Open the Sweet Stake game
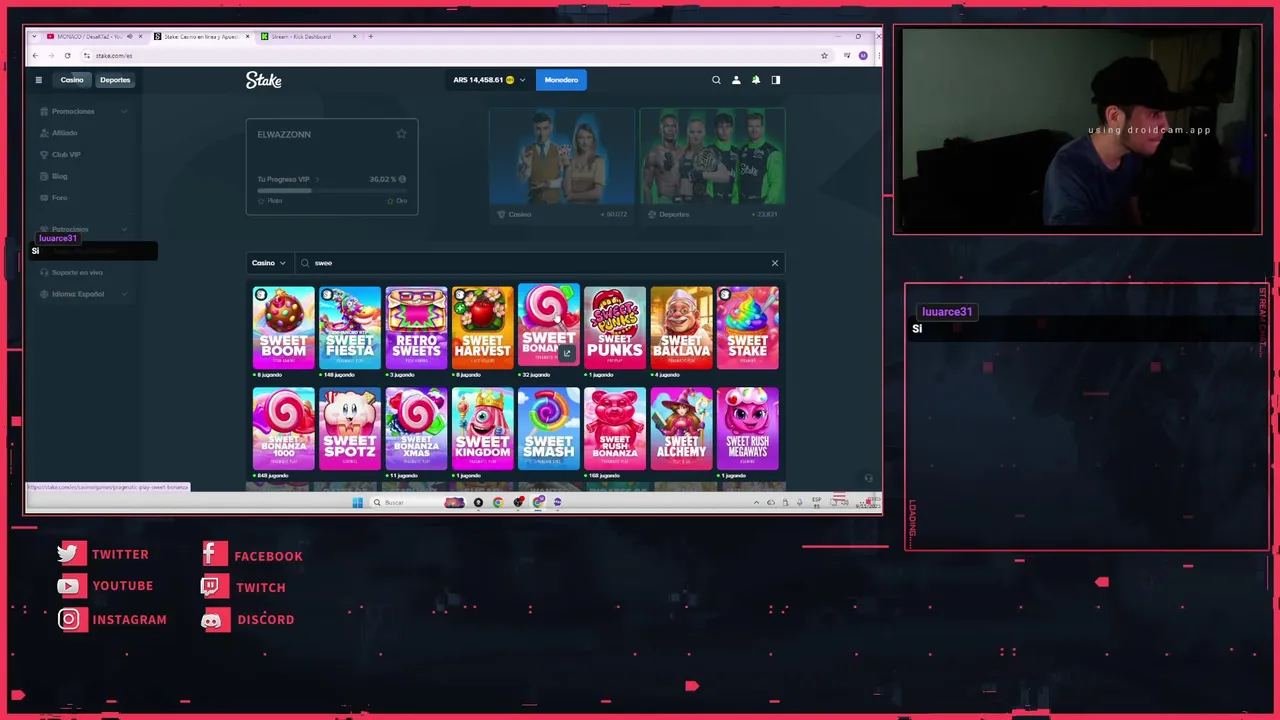Image resolution: width=1280 pixels, height=720 pixels. [x=747, y=327]
